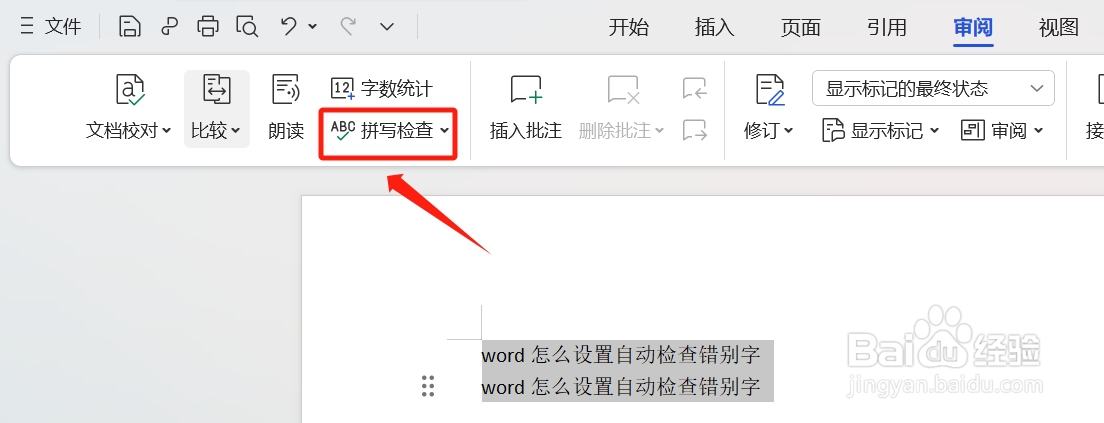Viewport: 1104px width, 423px height.
Task: Click the 比较 compare documents icon
Action: (217, 89)
